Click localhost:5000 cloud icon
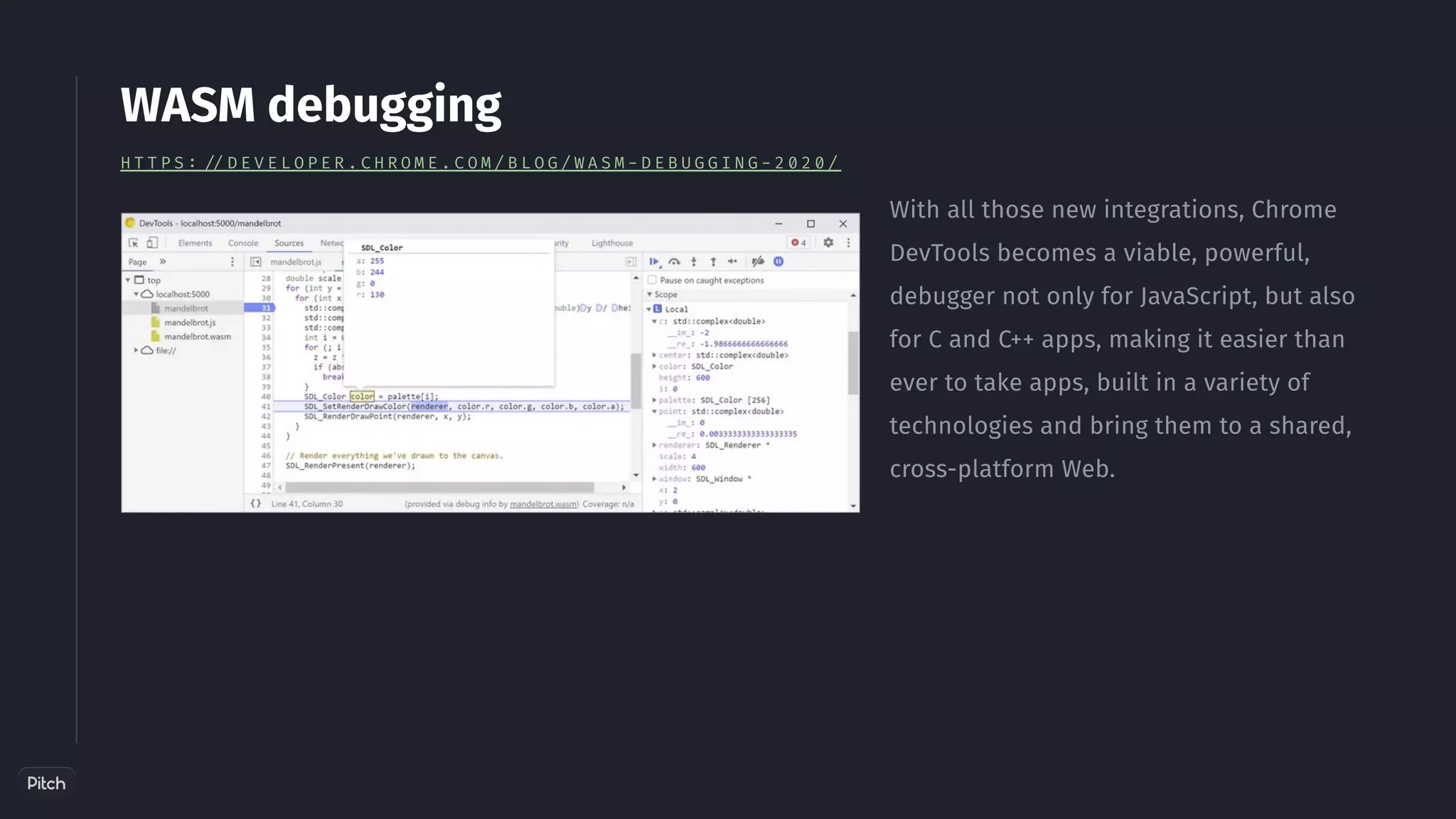Image resolution: width=1456 pixels, height=819 pixels. coord(147,294)
